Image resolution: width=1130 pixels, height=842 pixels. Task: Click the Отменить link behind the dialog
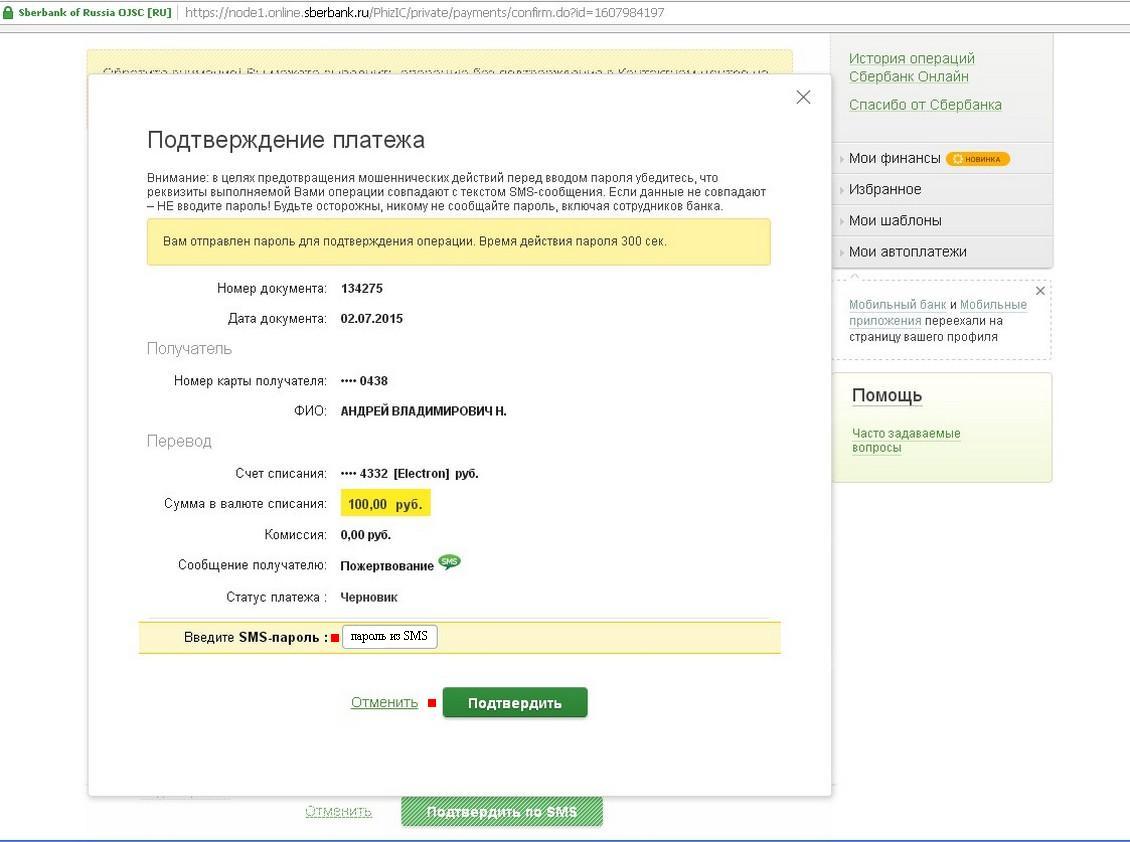click(x=338, y=811)
